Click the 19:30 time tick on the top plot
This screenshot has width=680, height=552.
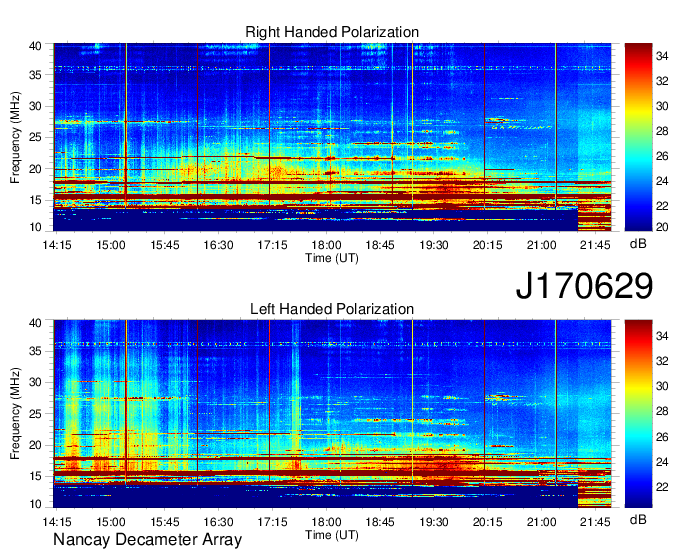click(x=434, y=245)
